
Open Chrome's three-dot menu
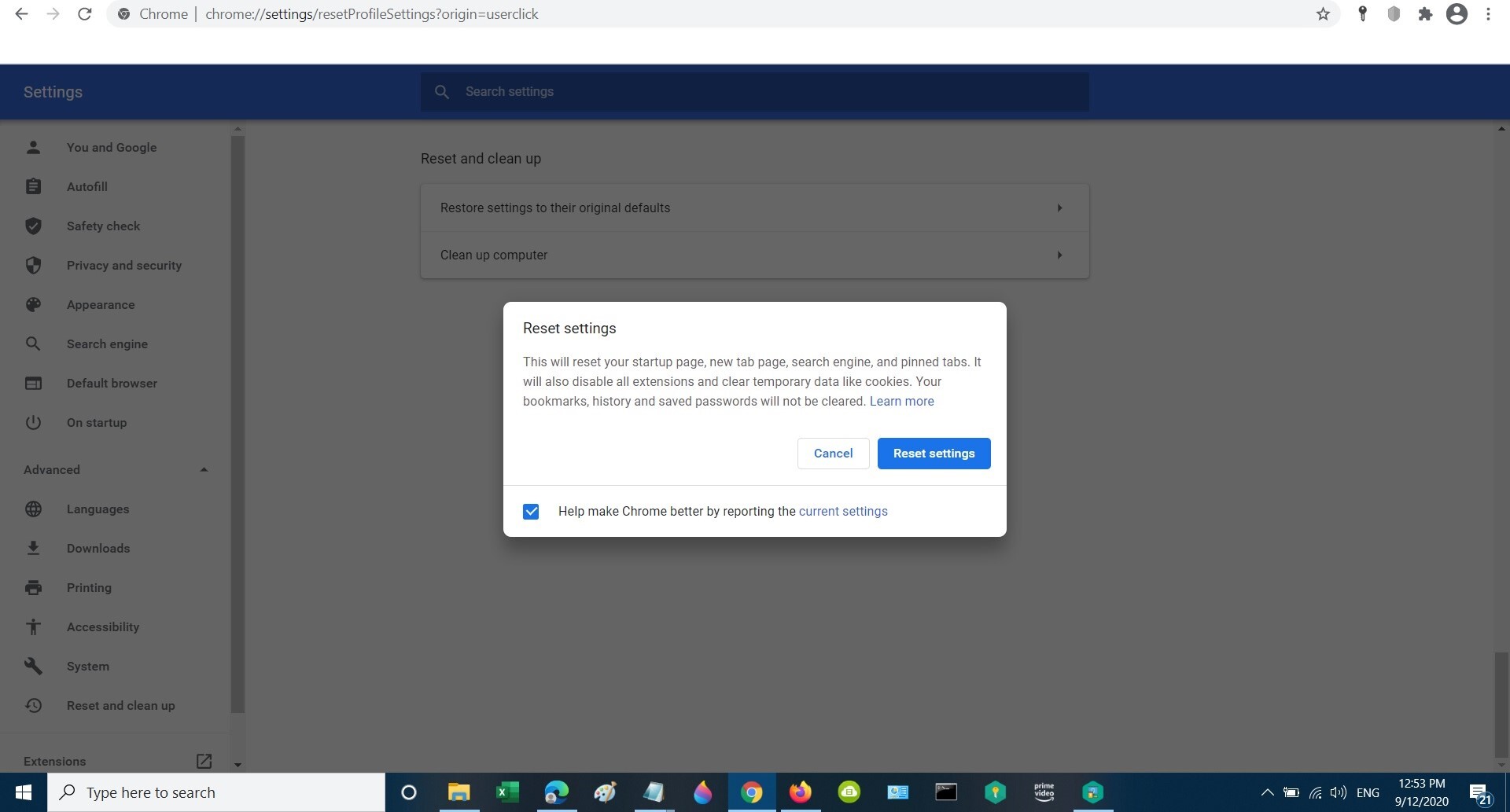click(x=1488, y=14)
